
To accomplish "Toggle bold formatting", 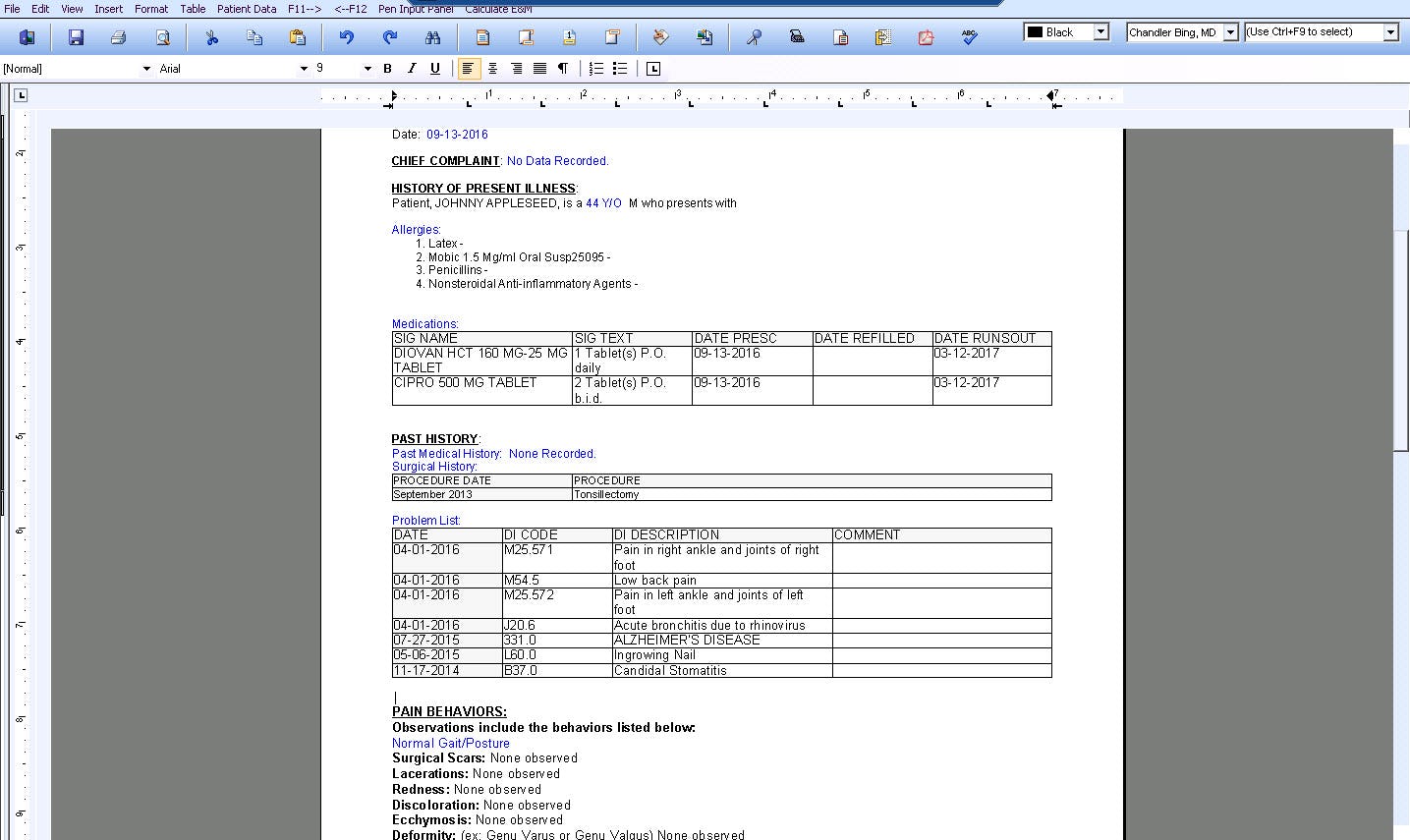I will (x=387, y=68).
